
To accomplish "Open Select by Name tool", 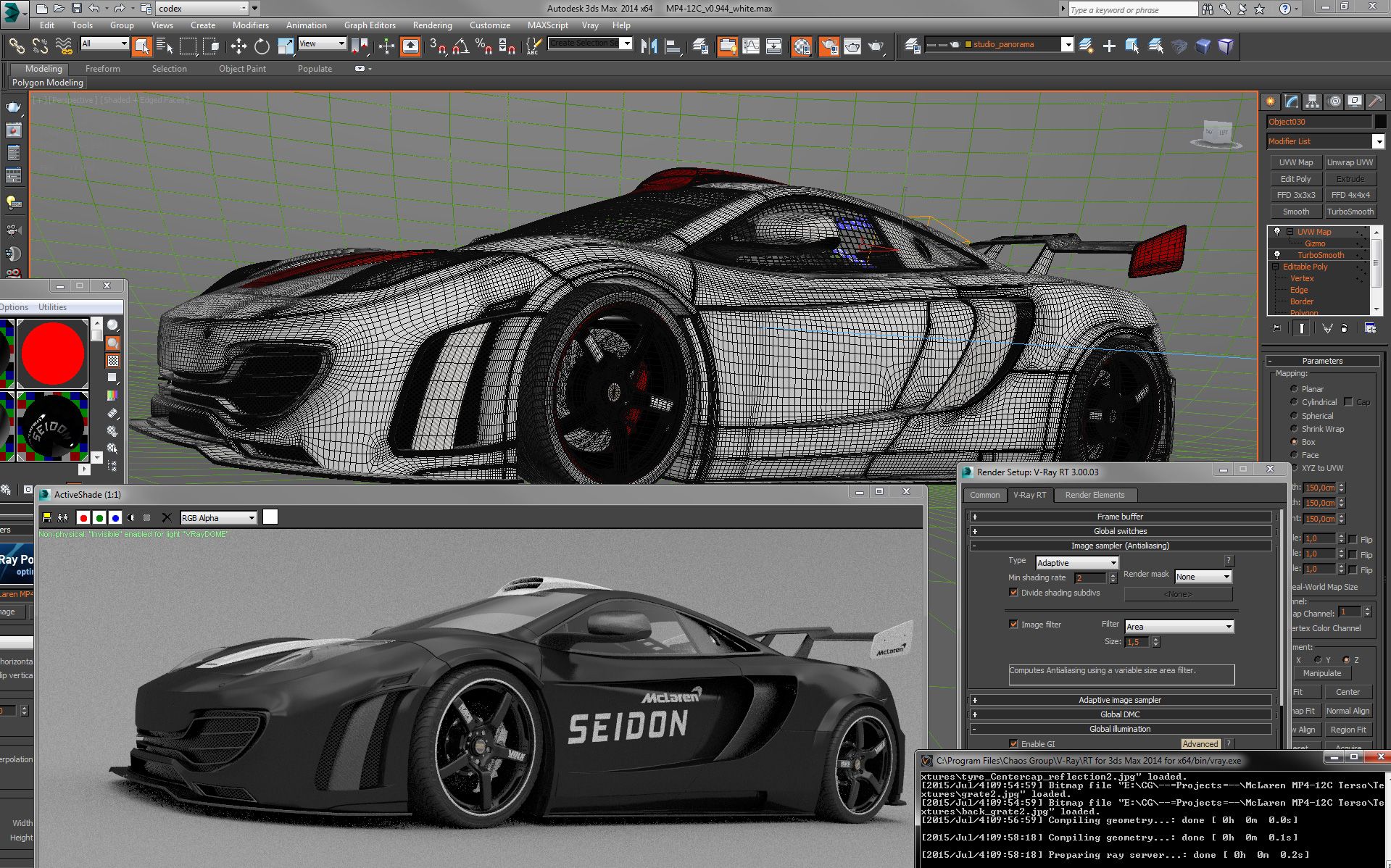I will [165, 46].
